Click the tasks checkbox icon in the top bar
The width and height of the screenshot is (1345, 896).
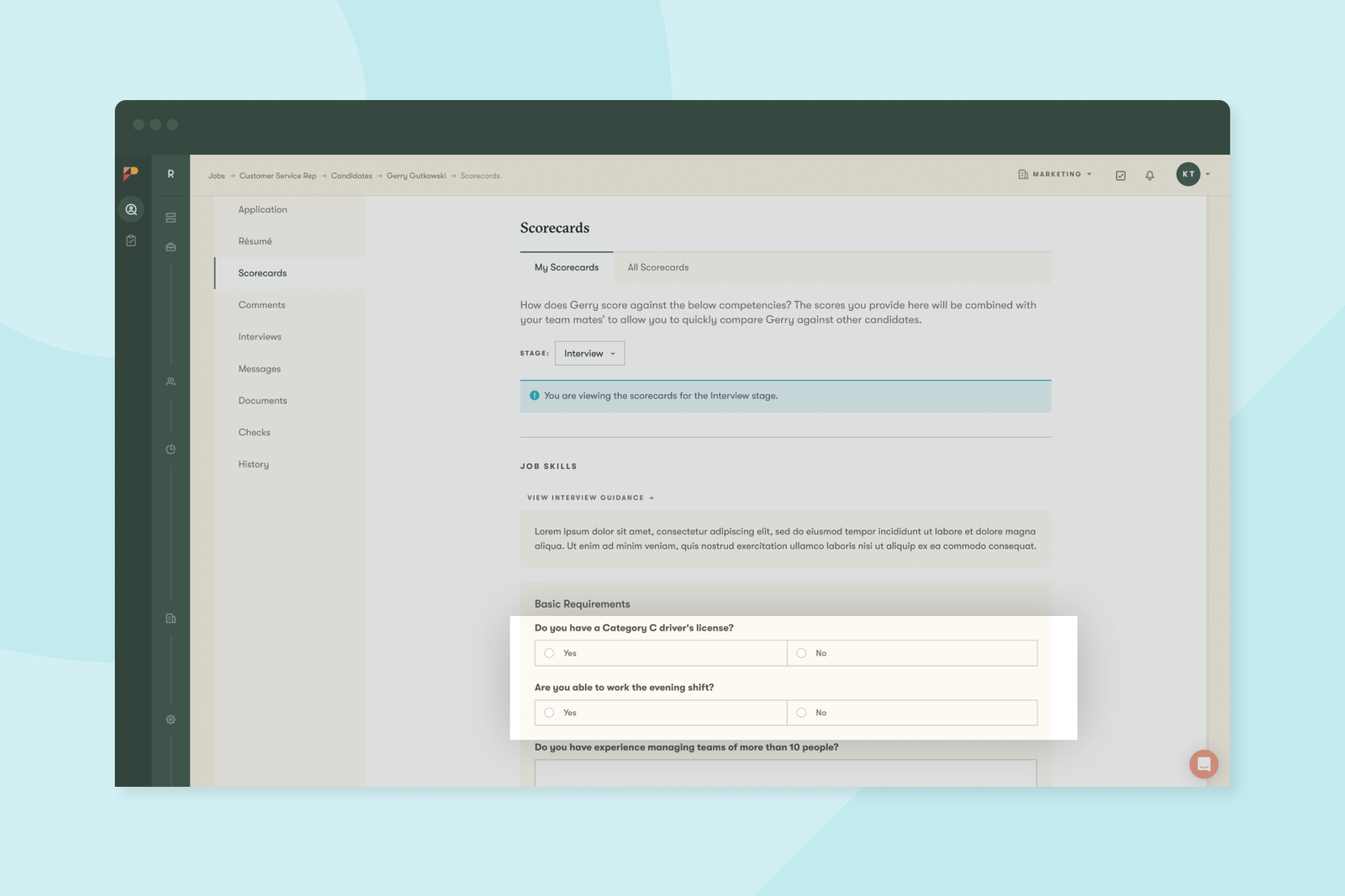[x=1121, y=175]
